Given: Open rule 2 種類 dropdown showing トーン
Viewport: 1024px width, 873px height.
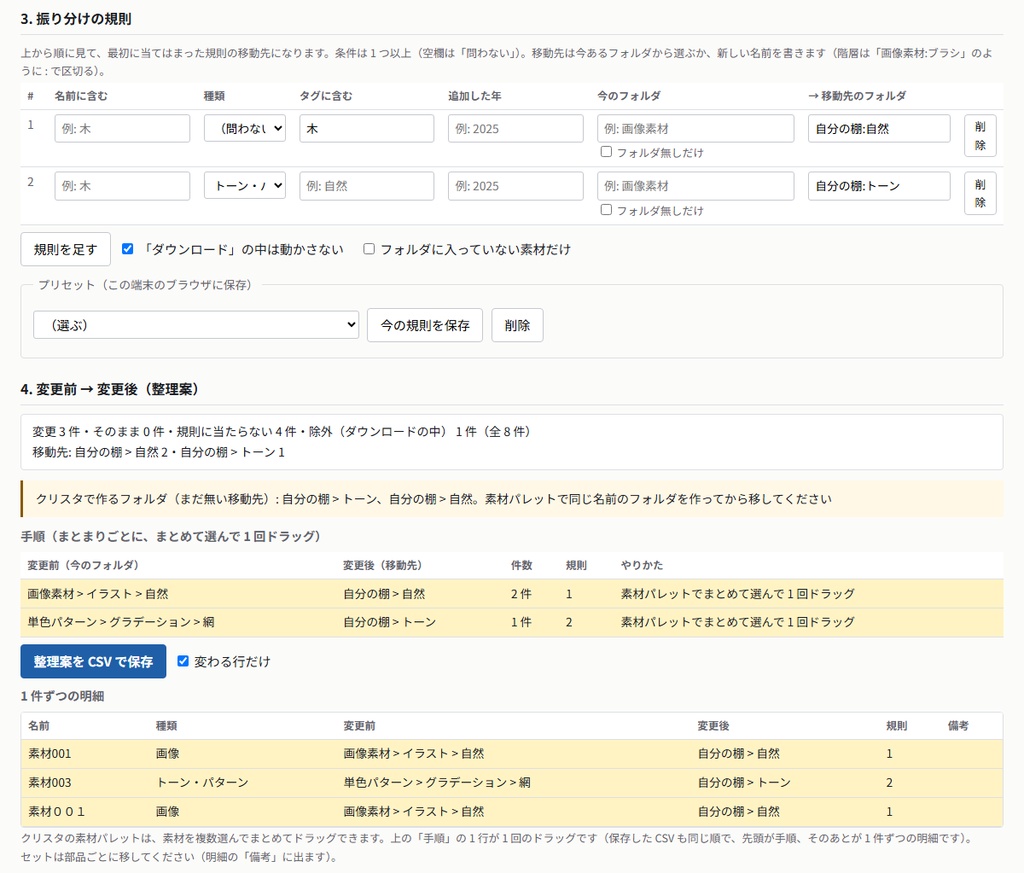Looking at the screenshot, I should pos(245,186).
